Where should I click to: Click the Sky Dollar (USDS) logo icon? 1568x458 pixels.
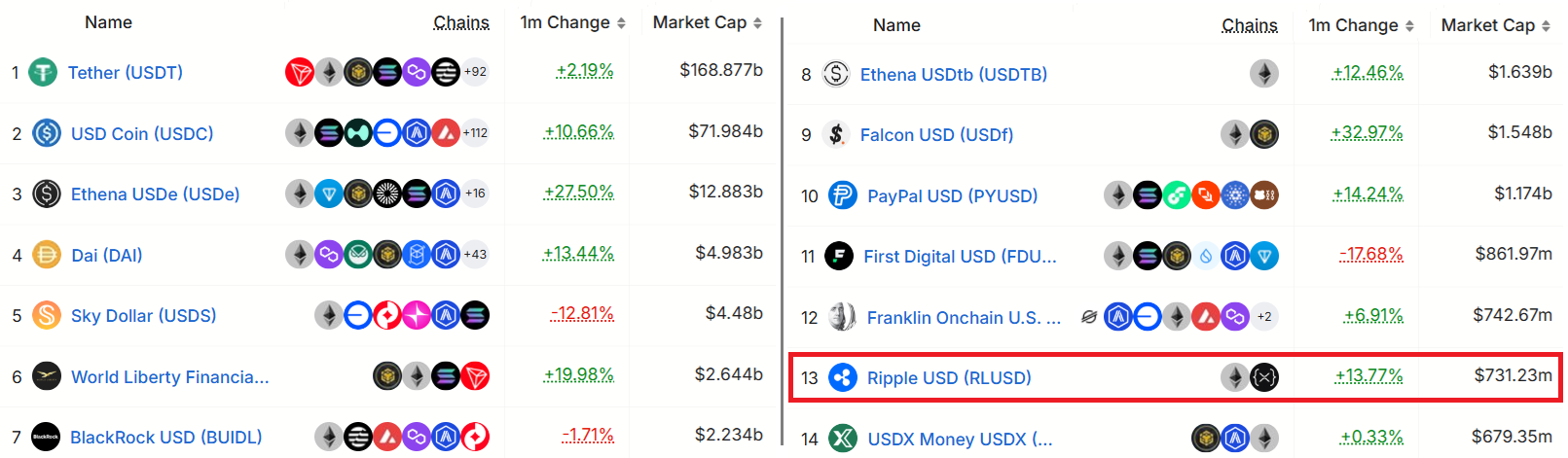point(47,315)
